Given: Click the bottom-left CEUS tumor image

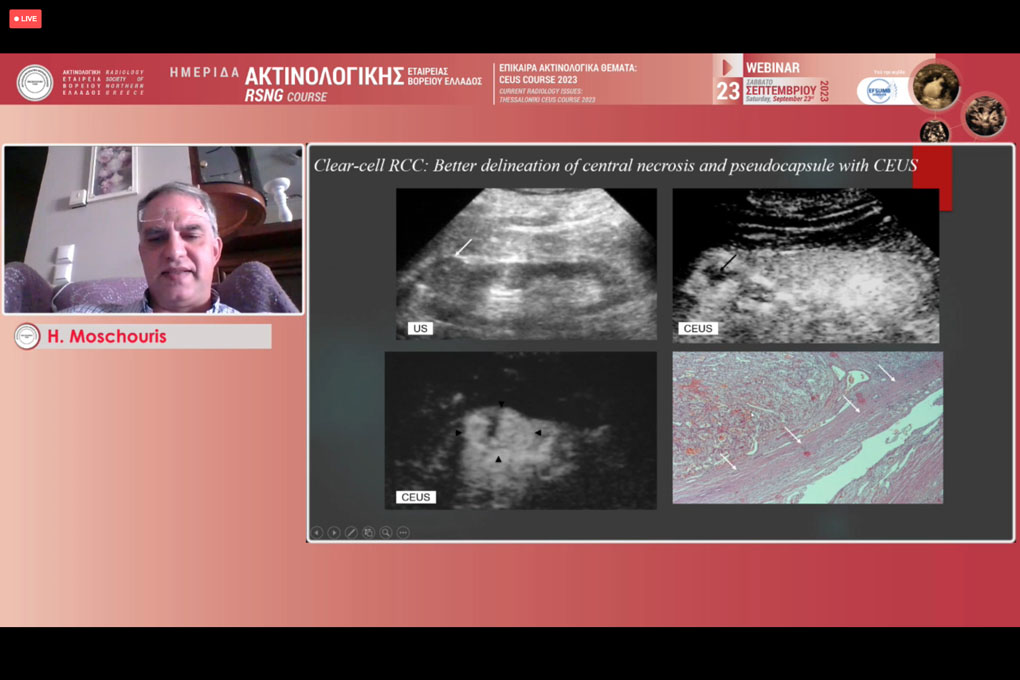Looking at the screenshot, I should [520, 430].
